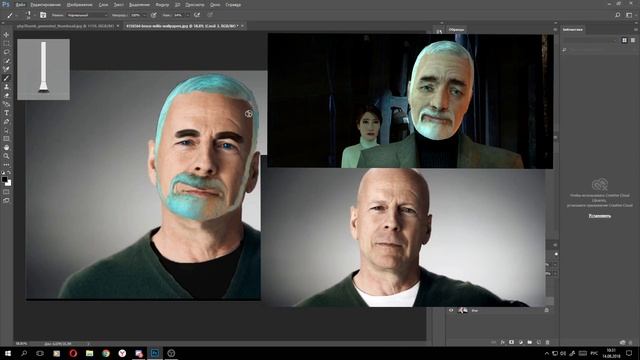Close the active document tab
Image resolution: width=640 pixels, height=360 pixels.
point(242,26)
